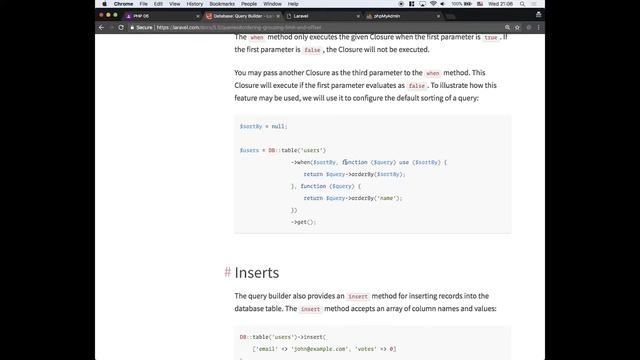
Task: Click the volume icon in the menu bar
Action: [x=442, y=4]
